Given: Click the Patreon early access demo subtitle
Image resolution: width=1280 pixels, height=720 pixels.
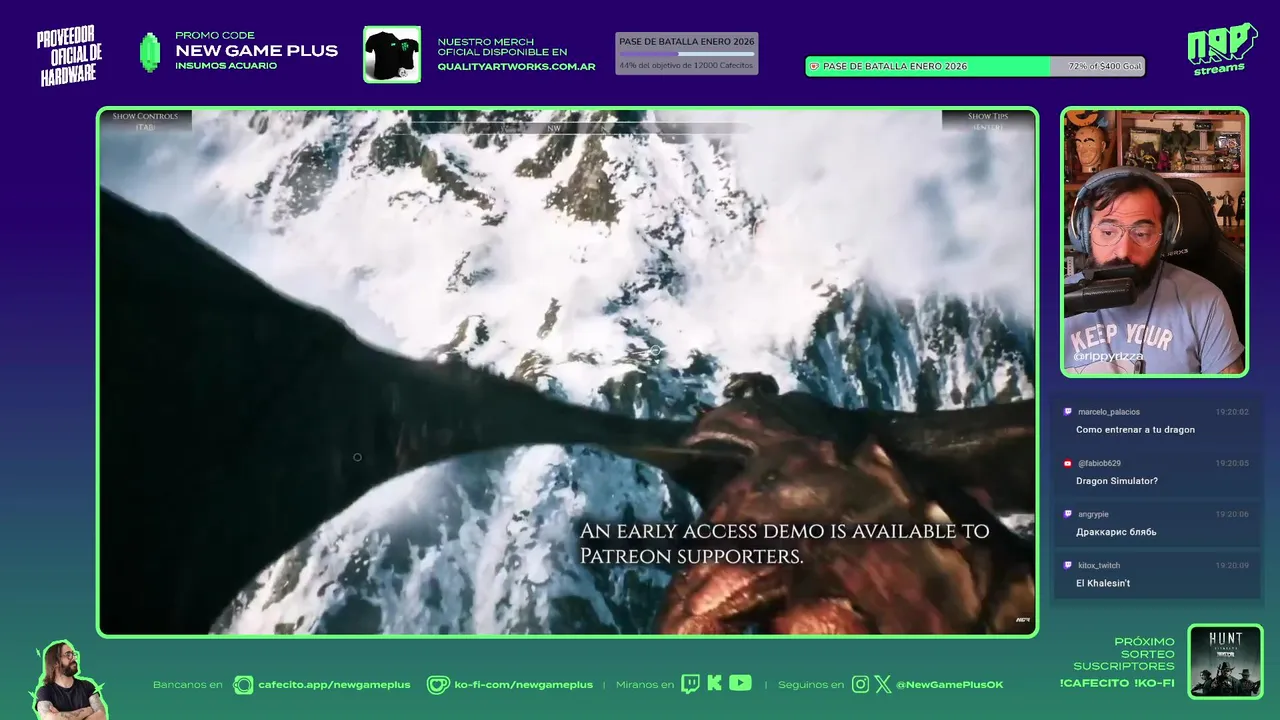Looking at the screenshot, I should point(784,543).
